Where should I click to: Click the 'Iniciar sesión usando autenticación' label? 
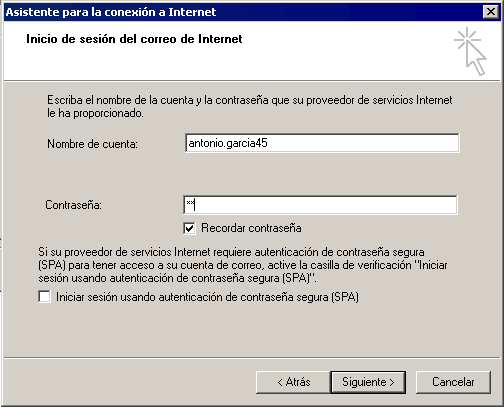click(207, 297)
